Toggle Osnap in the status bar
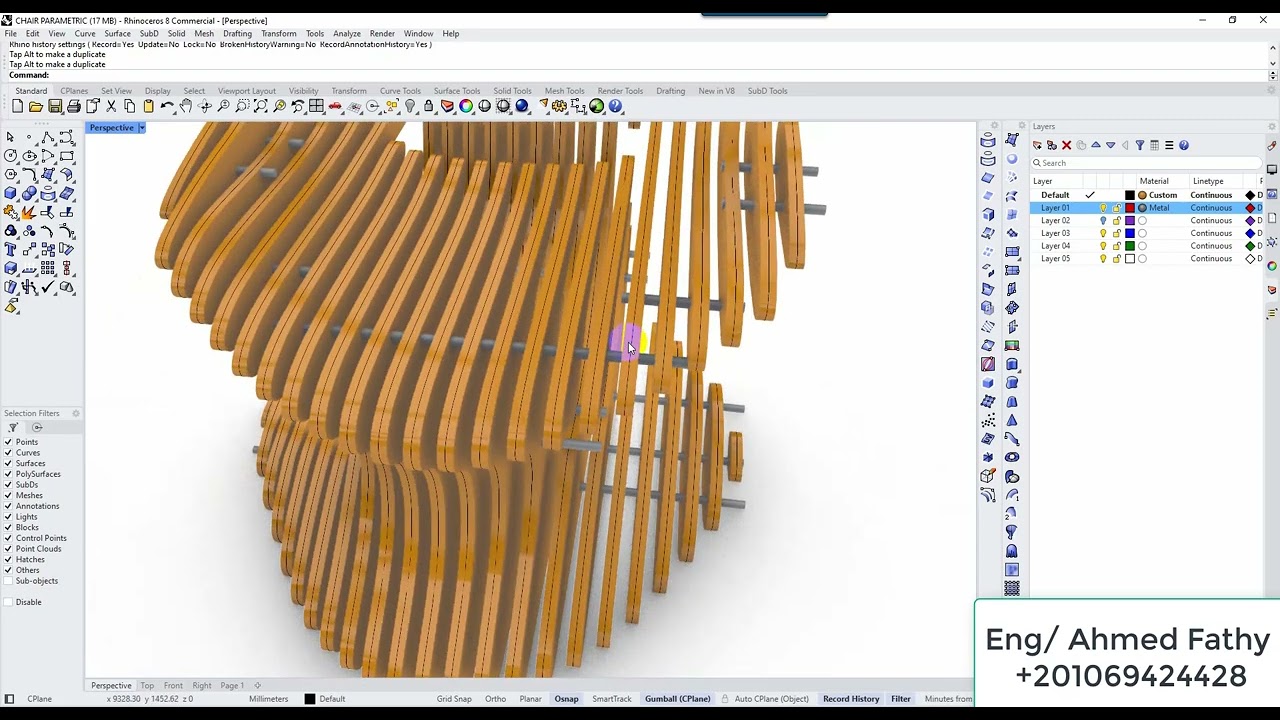The height and width of the screenshot is (720, 1280). pos(566,699)
